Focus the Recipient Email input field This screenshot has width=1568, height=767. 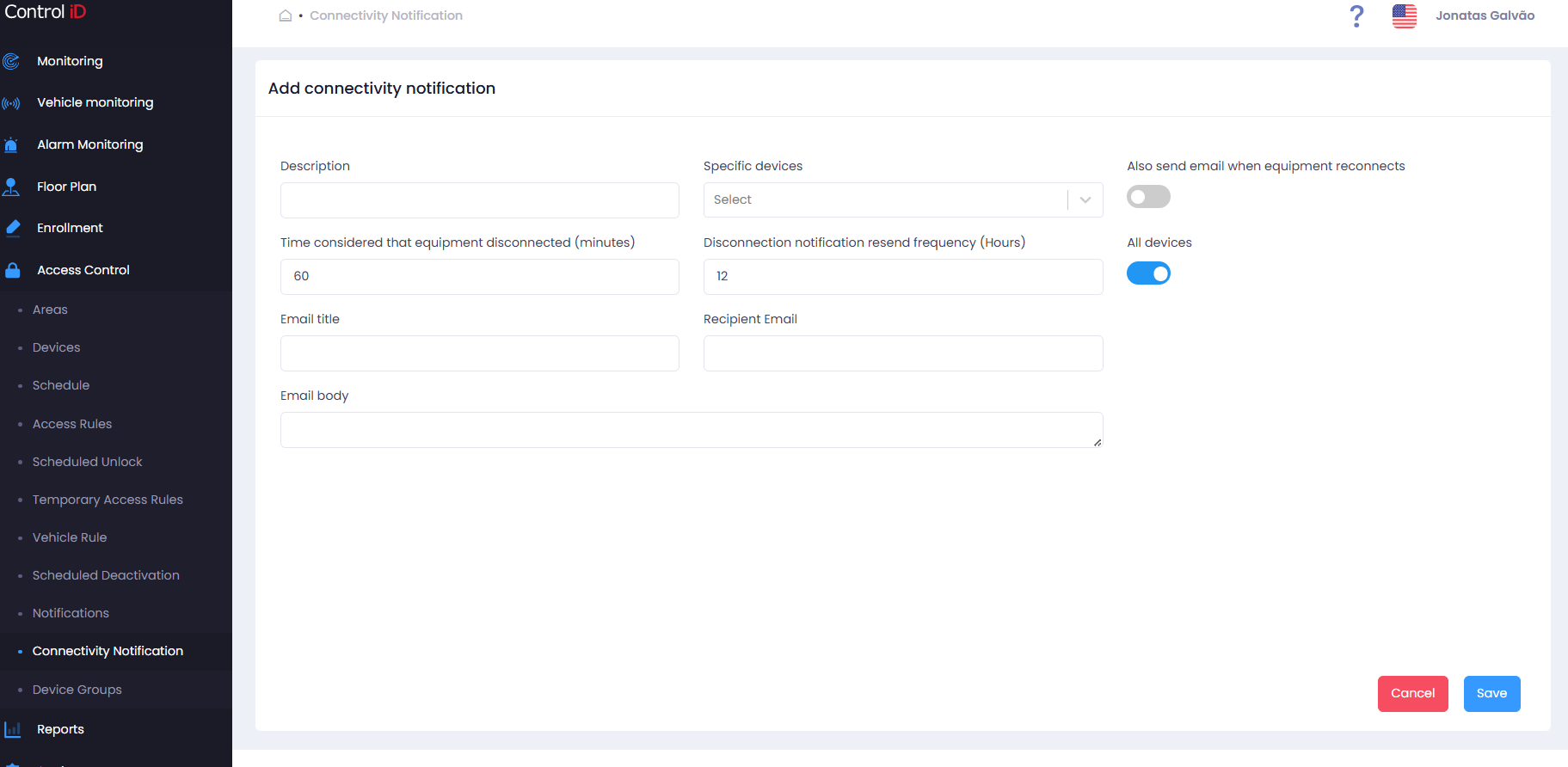click(x=903, y=353)
